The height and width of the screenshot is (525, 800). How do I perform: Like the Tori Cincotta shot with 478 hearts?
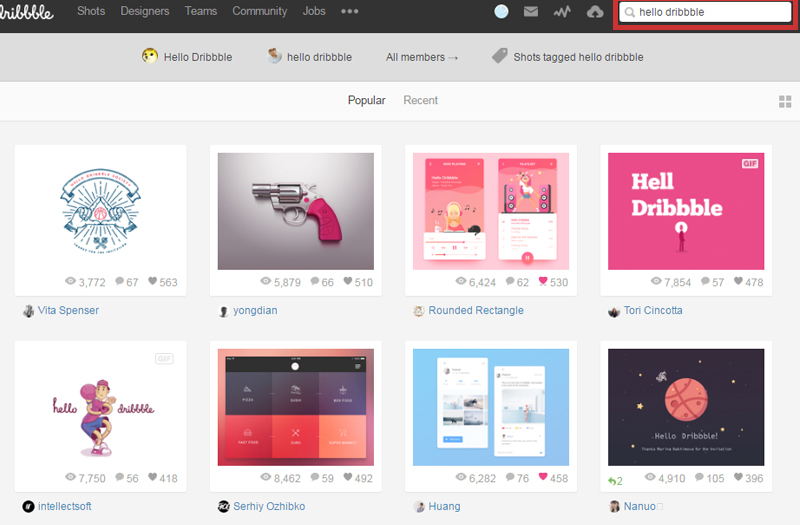click(x=748, y=282)
